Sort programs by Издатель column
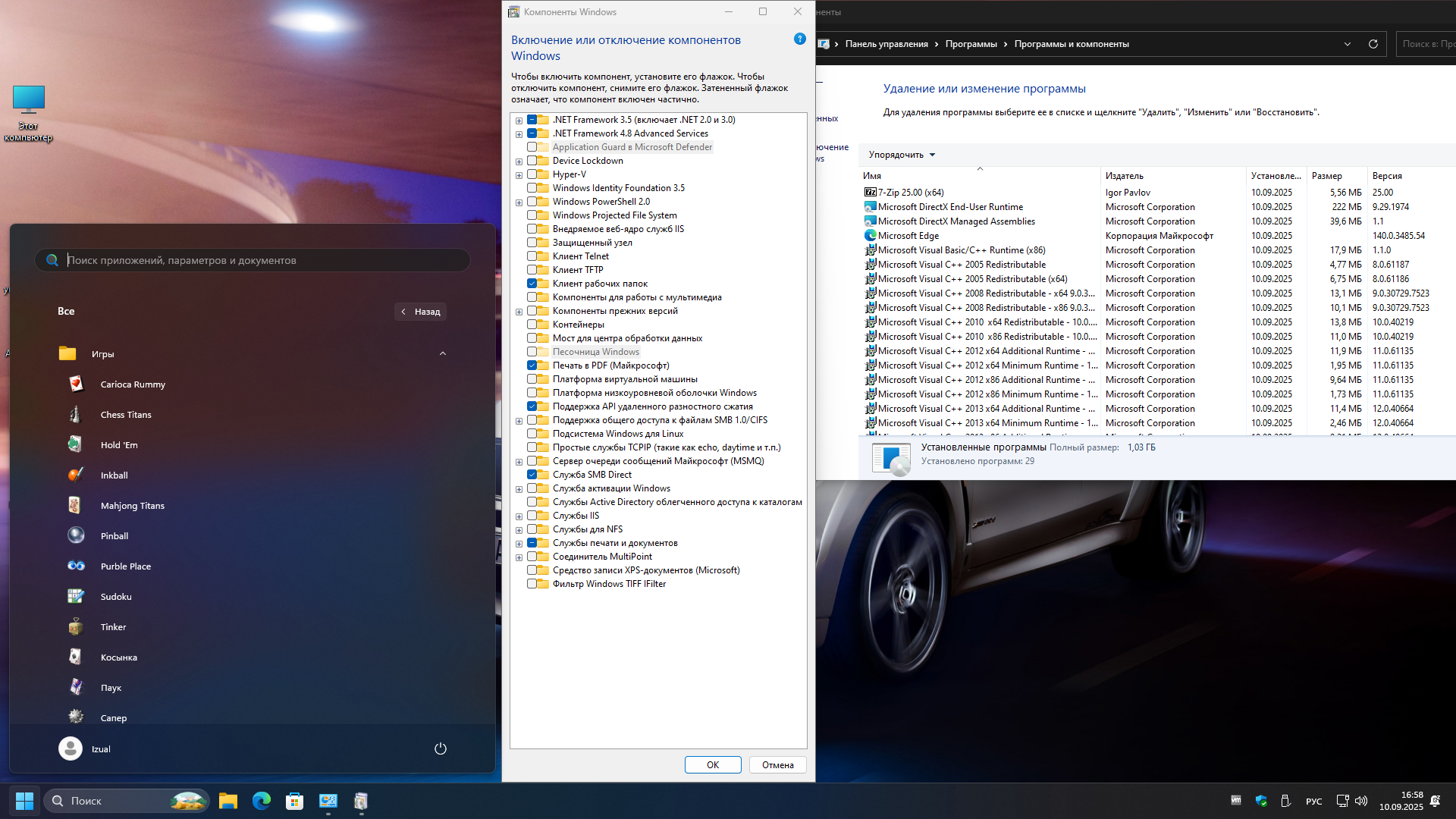The image size is (1456, 819). pos(1172,175)
